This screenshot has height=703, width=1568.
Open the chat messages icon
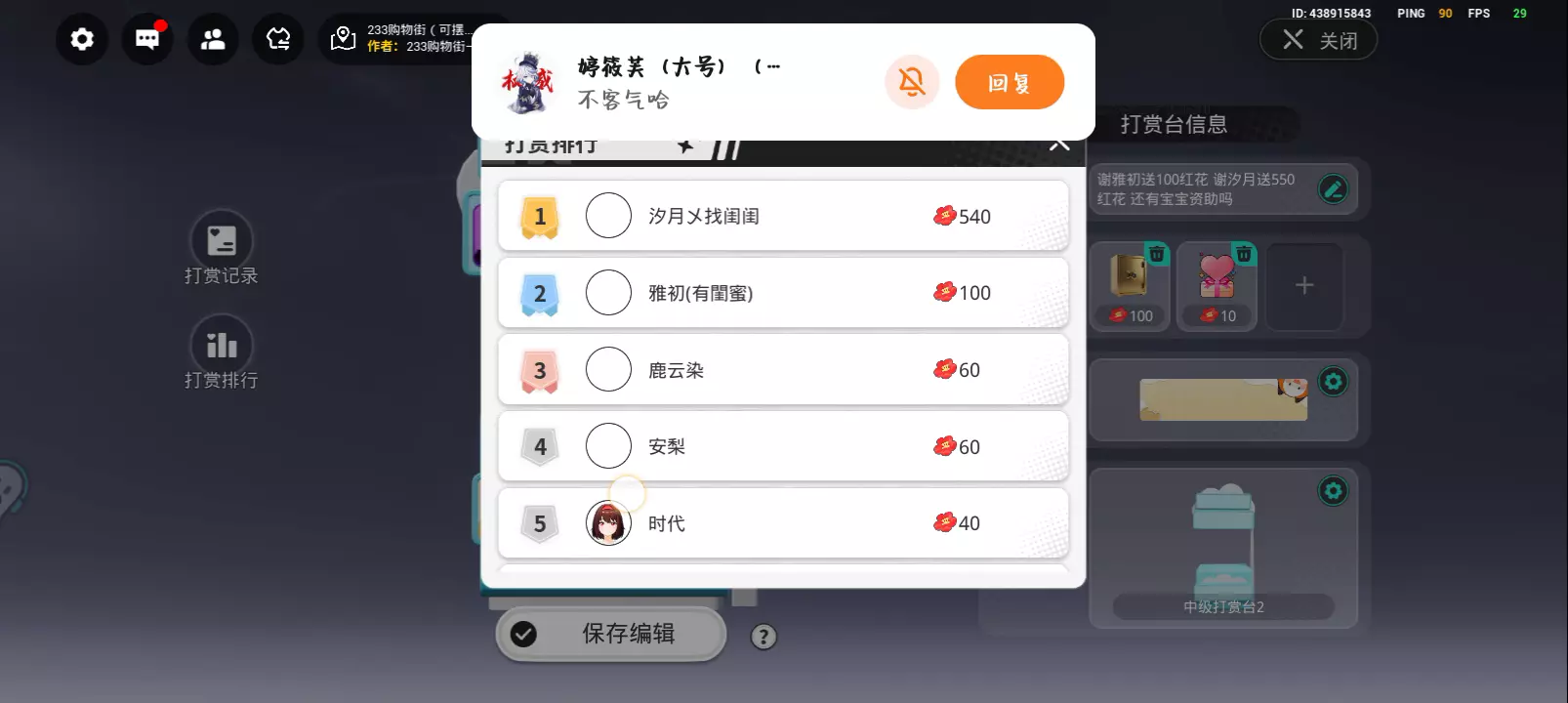coord(147,39)
